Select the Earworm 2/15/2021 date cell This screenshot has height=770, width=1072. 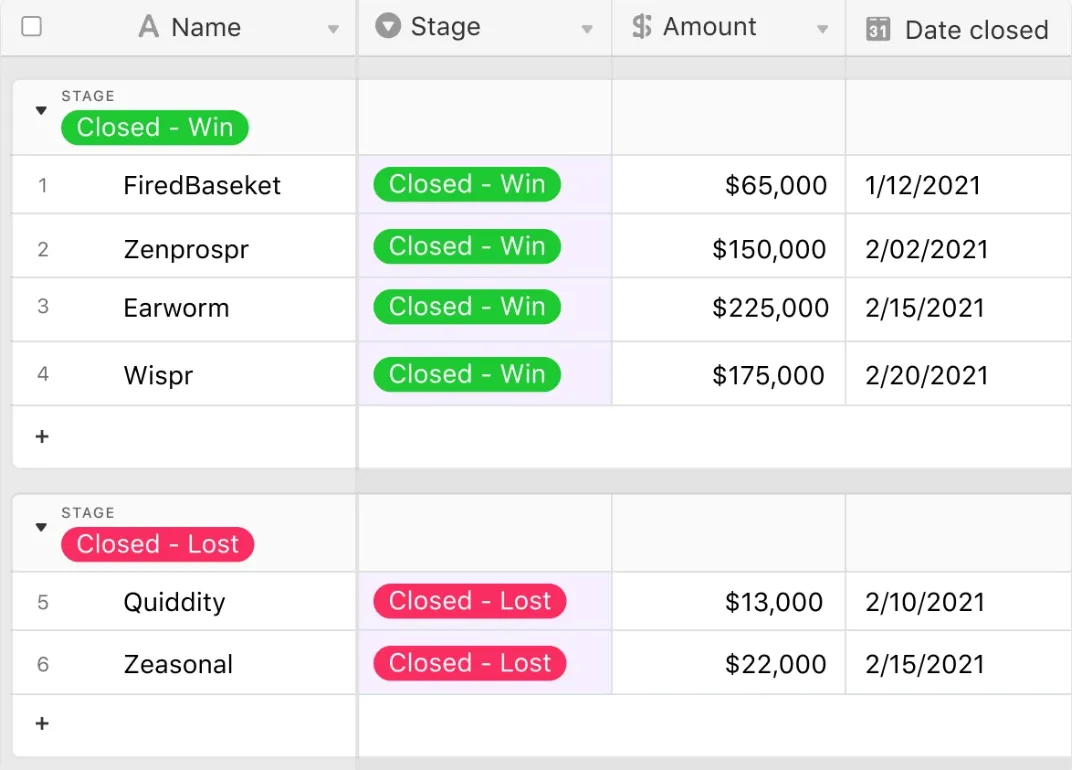point(959,309)
